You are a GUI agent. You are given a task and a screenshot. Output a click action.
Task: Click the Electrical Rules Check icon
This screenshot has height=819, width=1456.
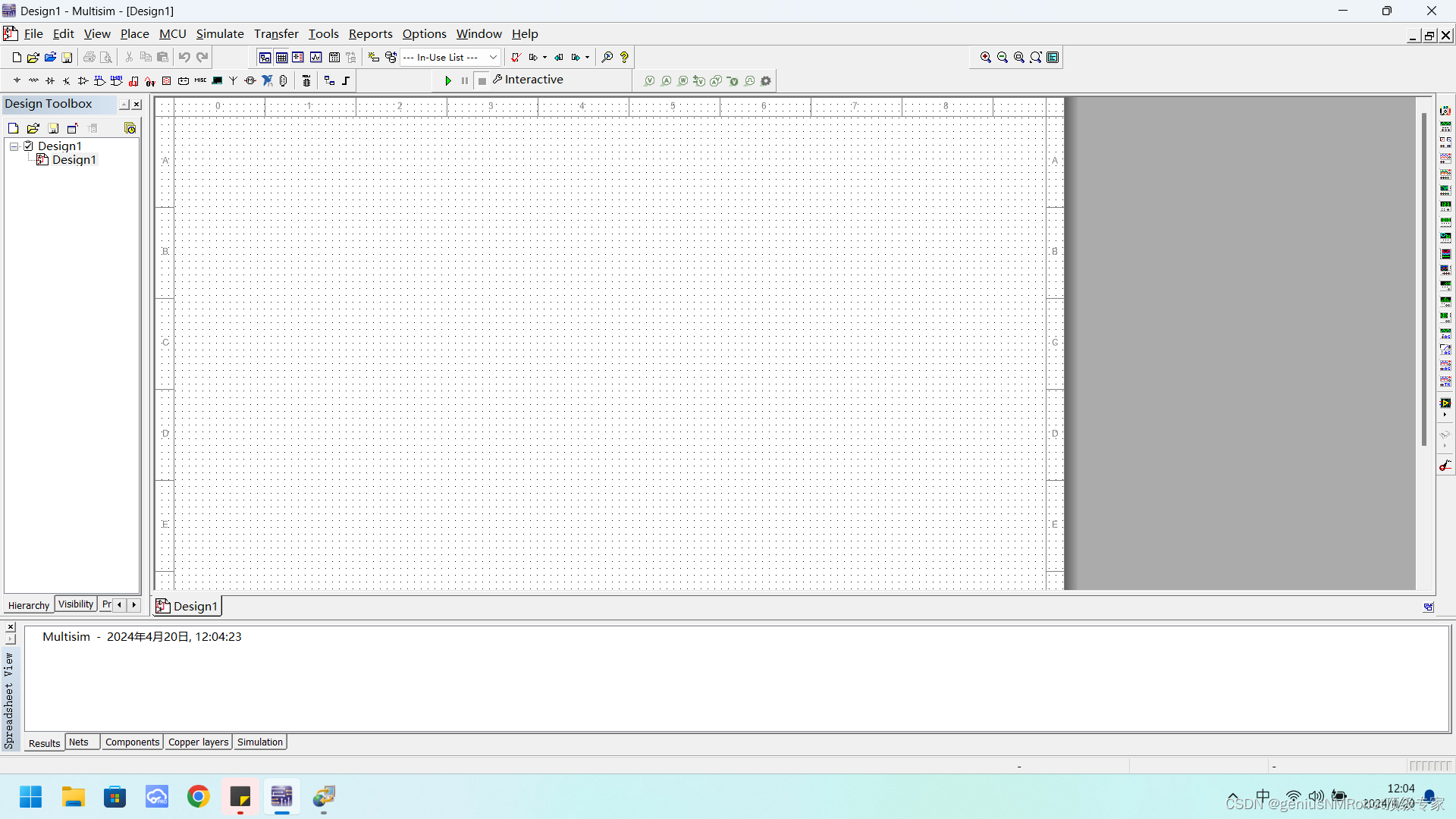(516, 58)
